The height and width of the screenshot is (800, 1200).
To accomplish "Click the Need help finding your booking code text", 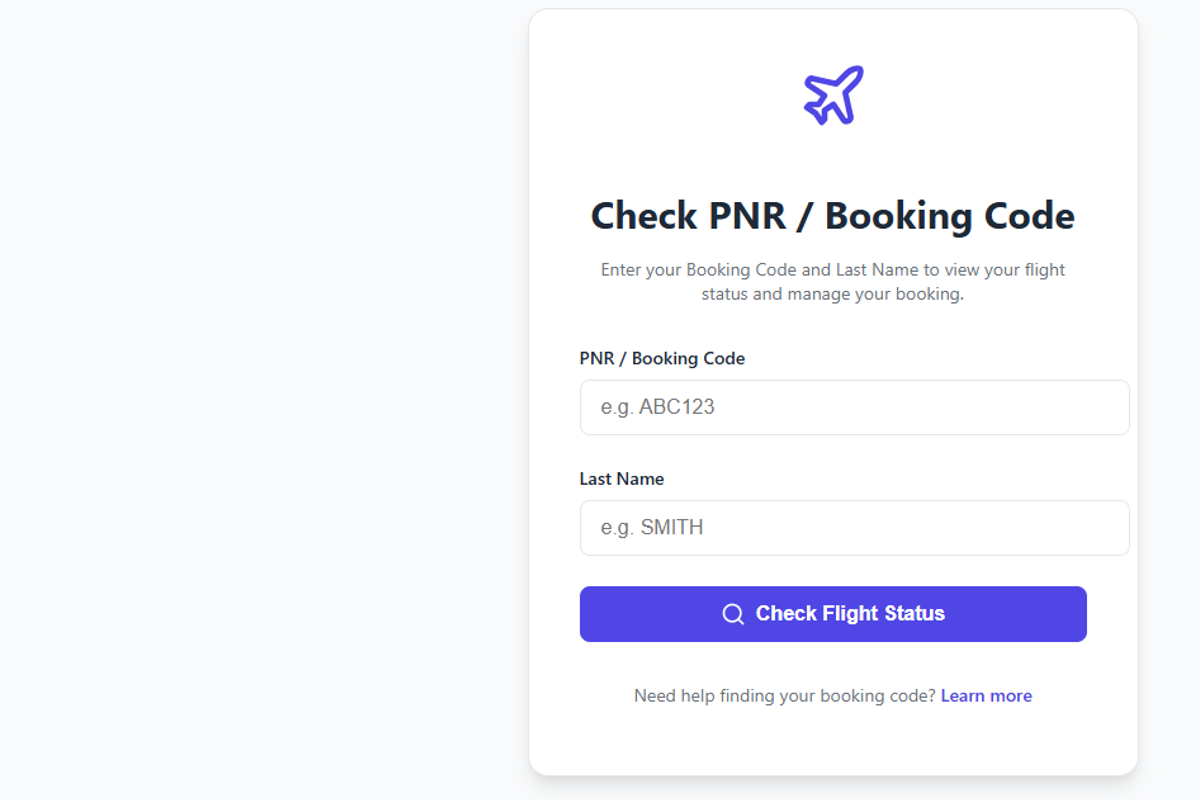I will click(786, 695).
